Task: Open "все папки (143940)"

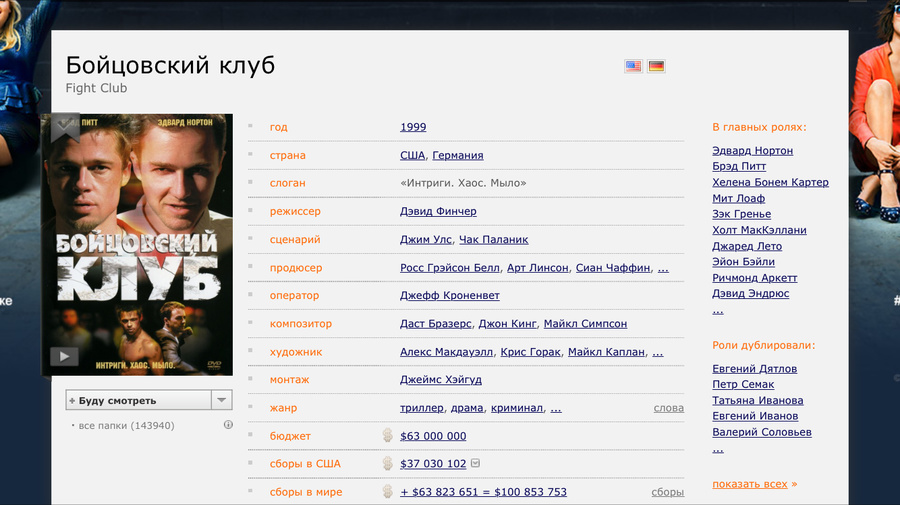Action: tap(126, 425)
